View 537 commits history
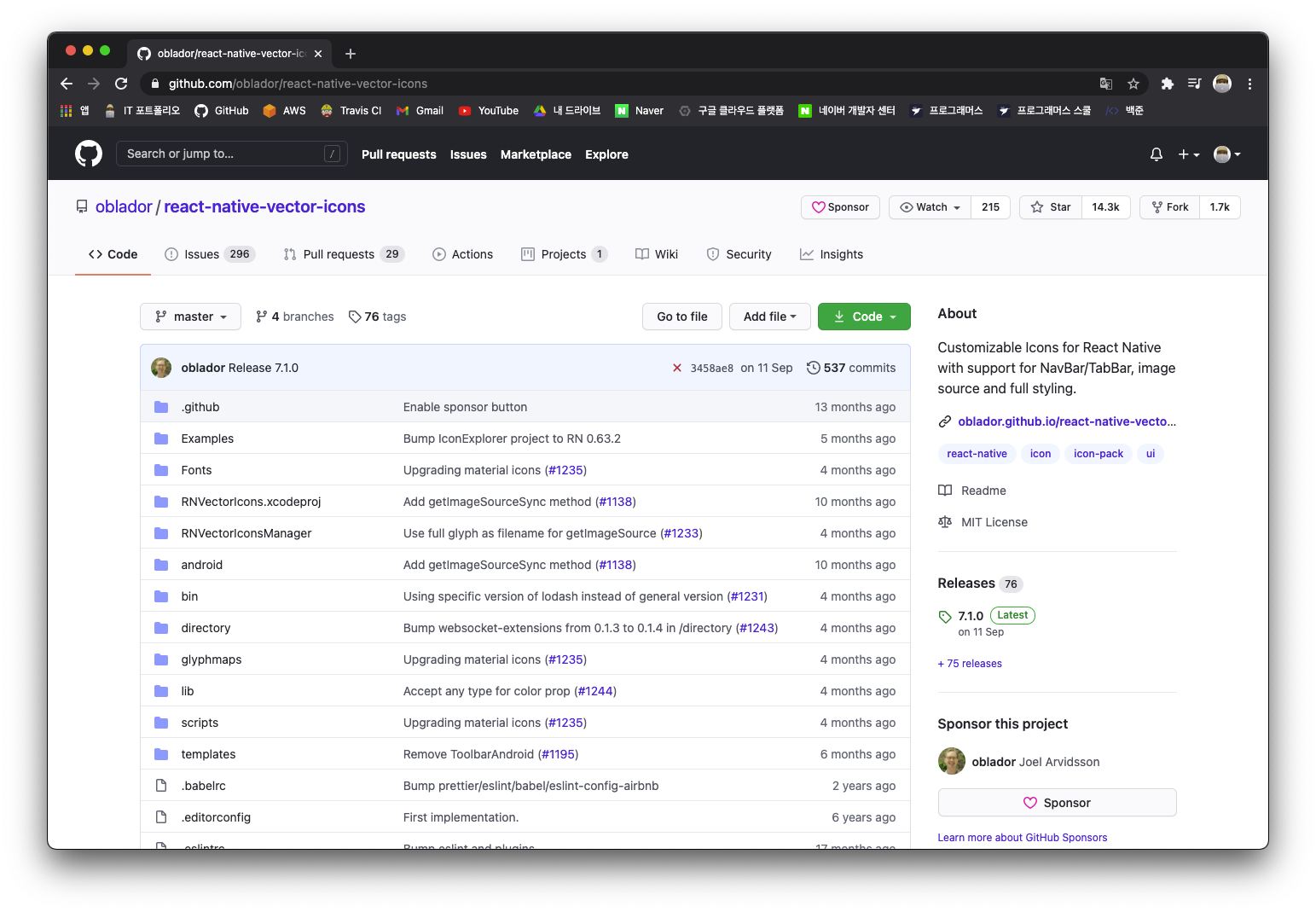 pos(851,368)
